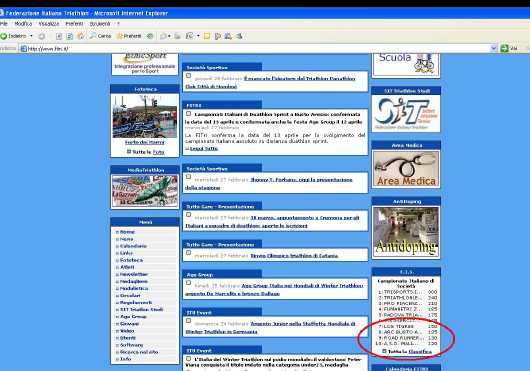The width and height of the screenshot is (530, 371).
Task: Open the Leggi Tutto link
Action: [204, 148]
